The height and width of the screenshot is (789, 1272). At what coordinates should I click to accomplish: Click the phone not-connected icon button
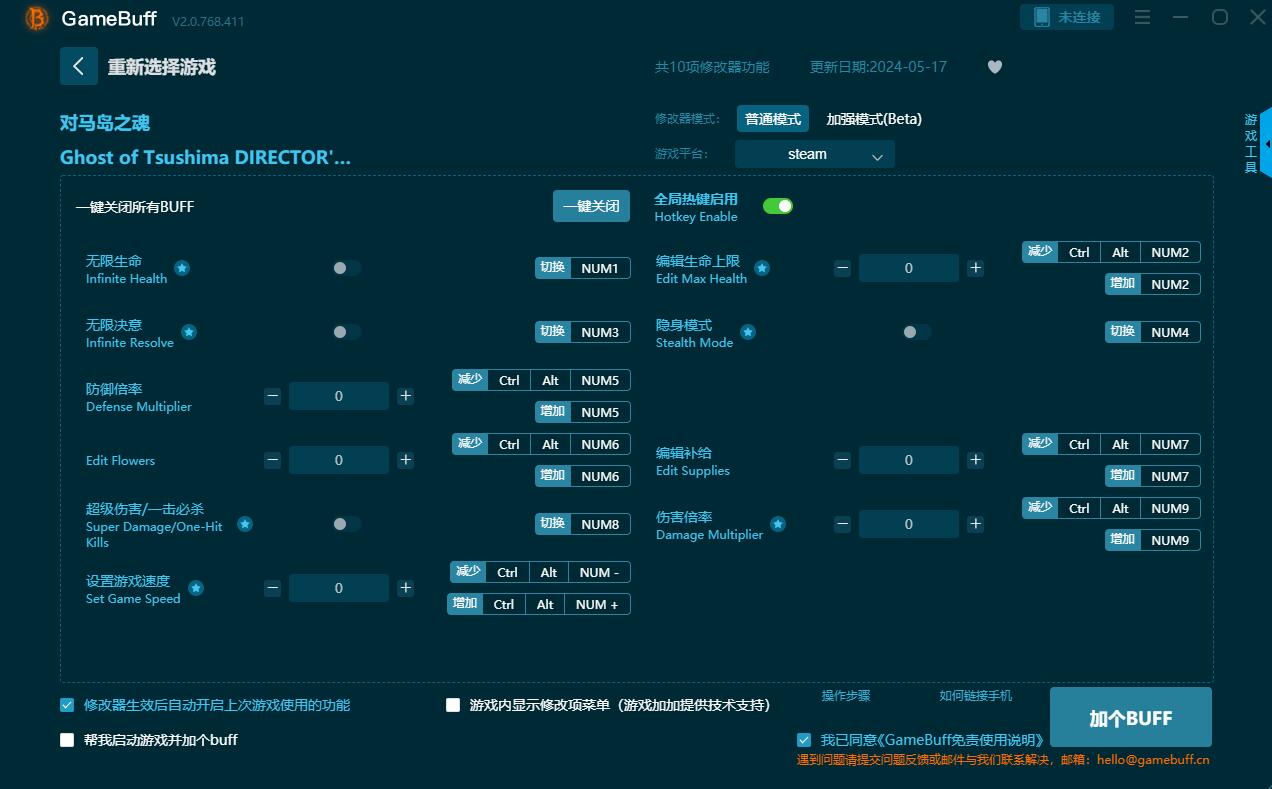pos(1066,17)
